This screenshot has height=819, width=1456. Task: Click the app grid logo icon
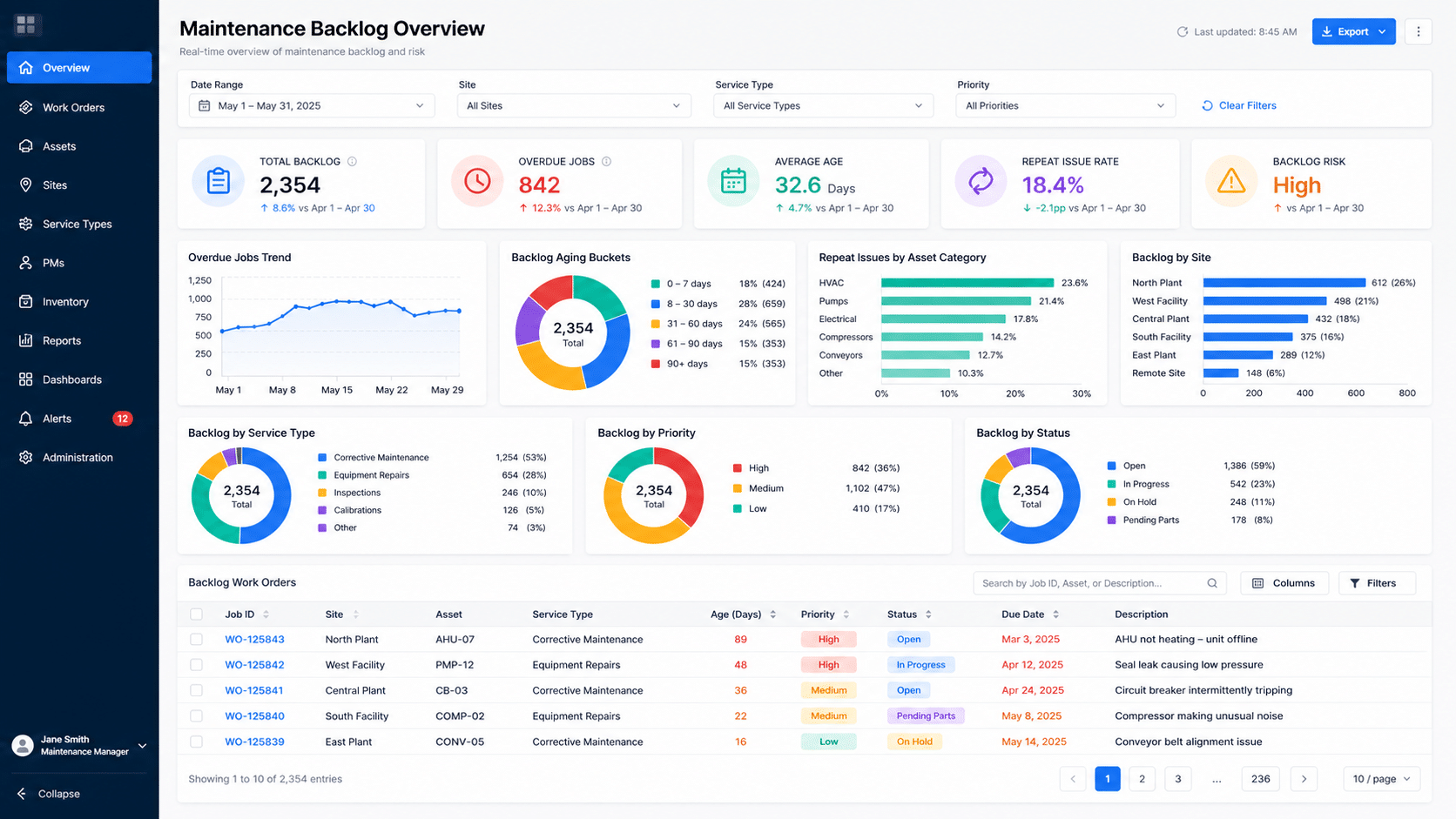pos(26,24)
